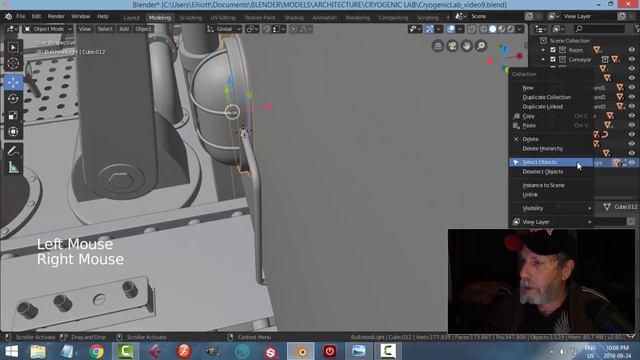This screenshot has height=360, width=640.
Task: Open the Object Mode dropdown
Action: tap(48, 29)
